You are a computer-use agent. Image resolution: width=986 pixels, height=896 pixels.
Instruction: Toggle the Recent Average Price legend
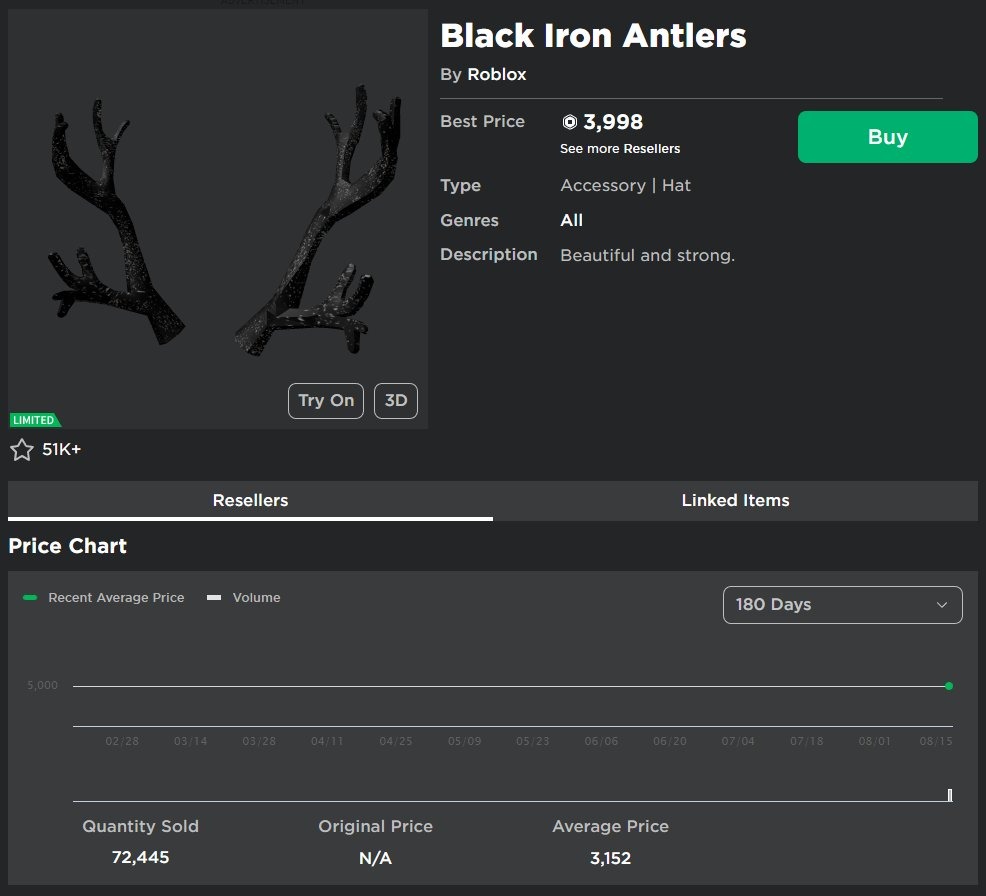click(x=104, y=597)
